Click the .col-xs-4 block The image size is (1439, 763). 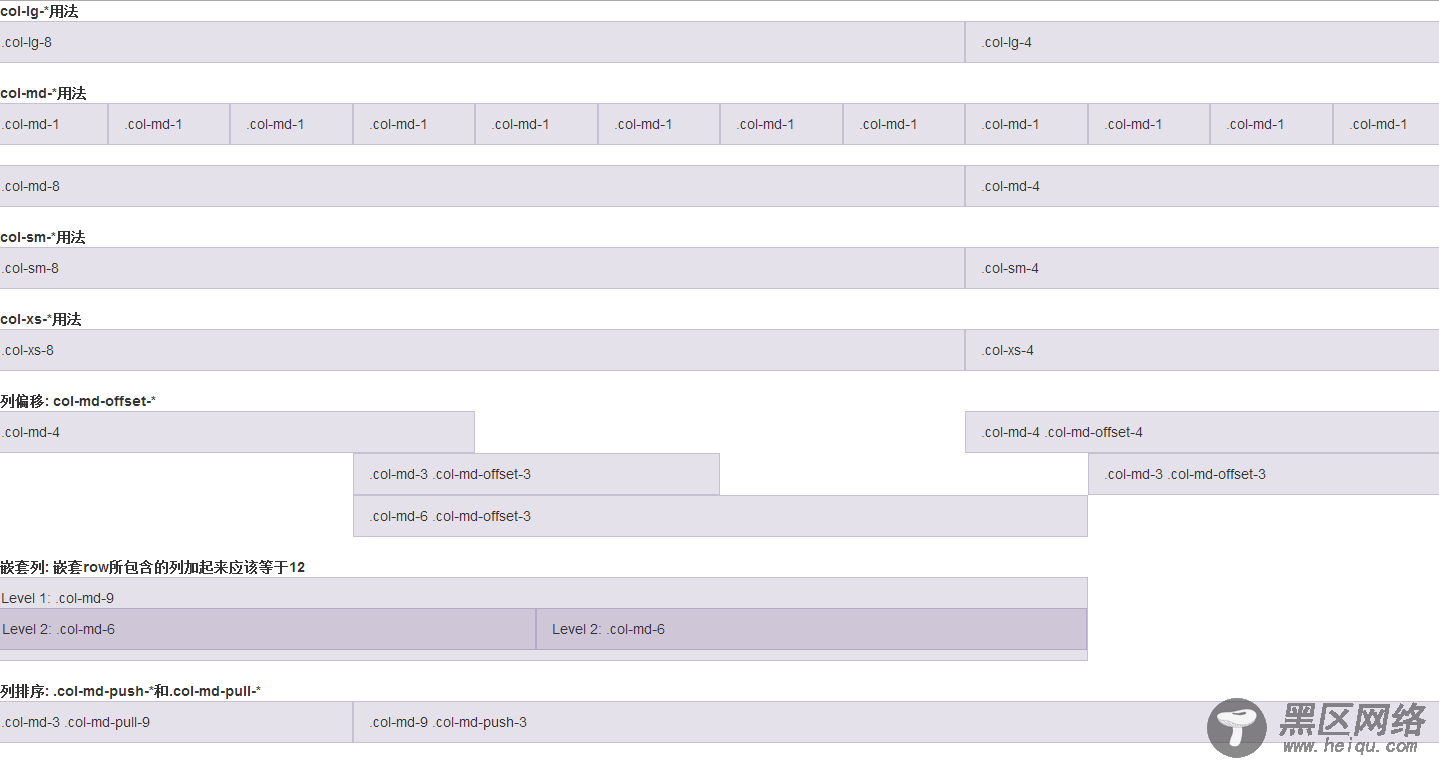click(x=1202, y=350)
